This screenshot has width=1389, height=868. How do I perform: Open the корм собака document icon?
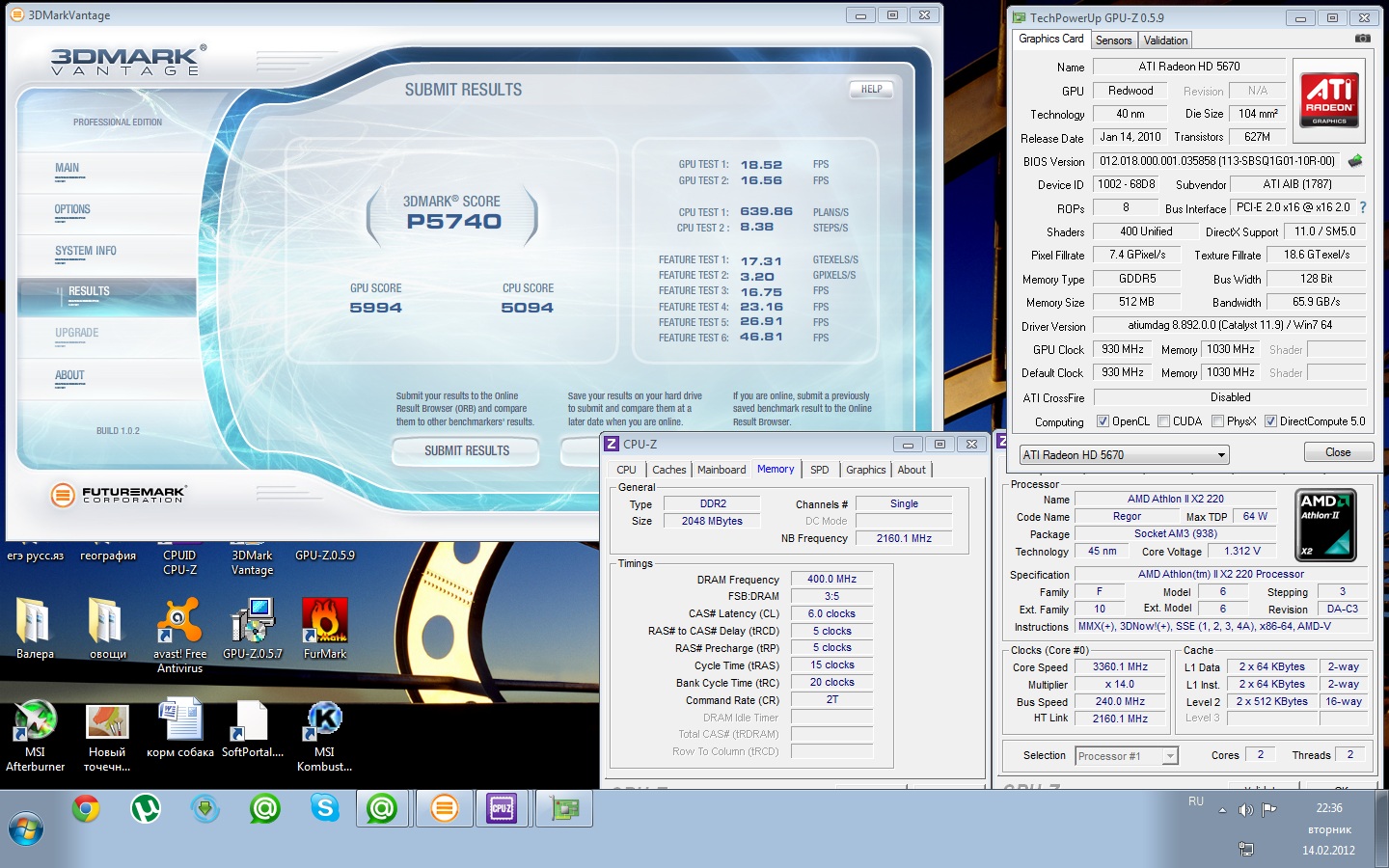coord(179,728)
